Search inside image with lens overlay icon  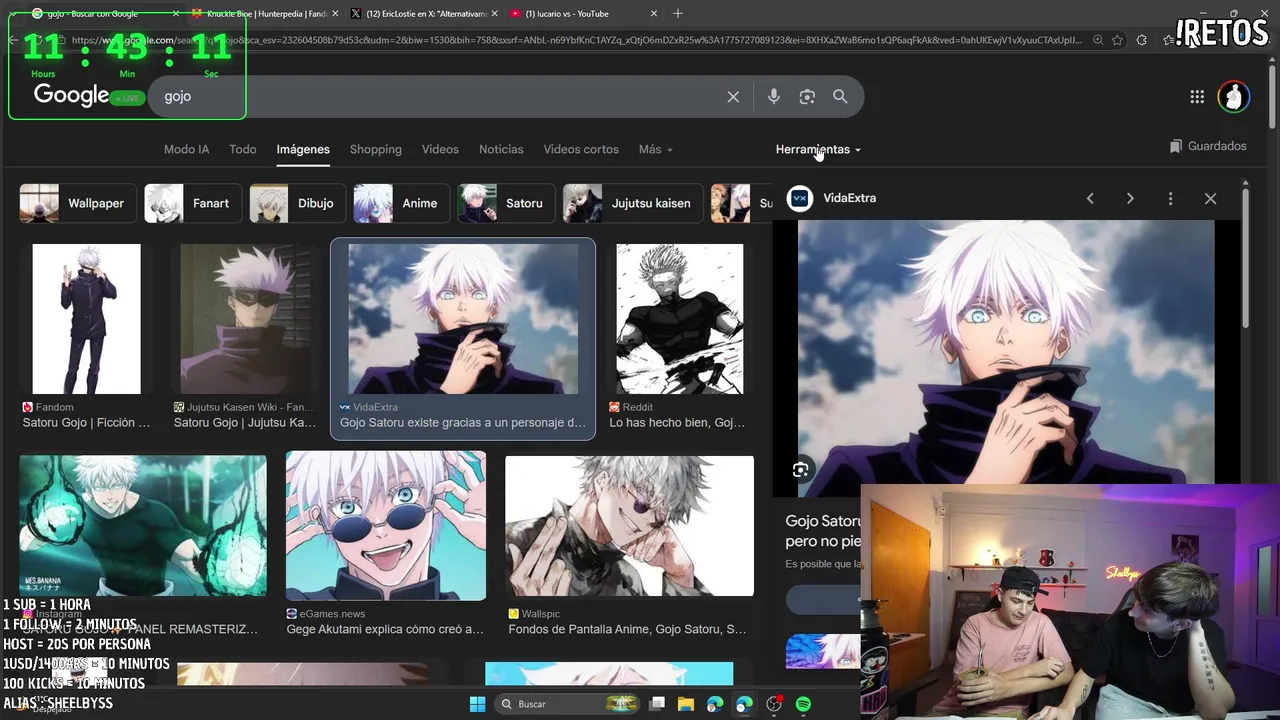tap(800, 470)
